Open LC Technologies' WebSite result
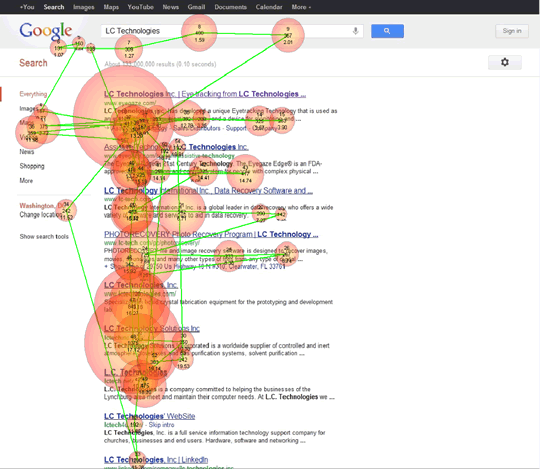Viewport: 540px width, 469px height. [149, 416]
